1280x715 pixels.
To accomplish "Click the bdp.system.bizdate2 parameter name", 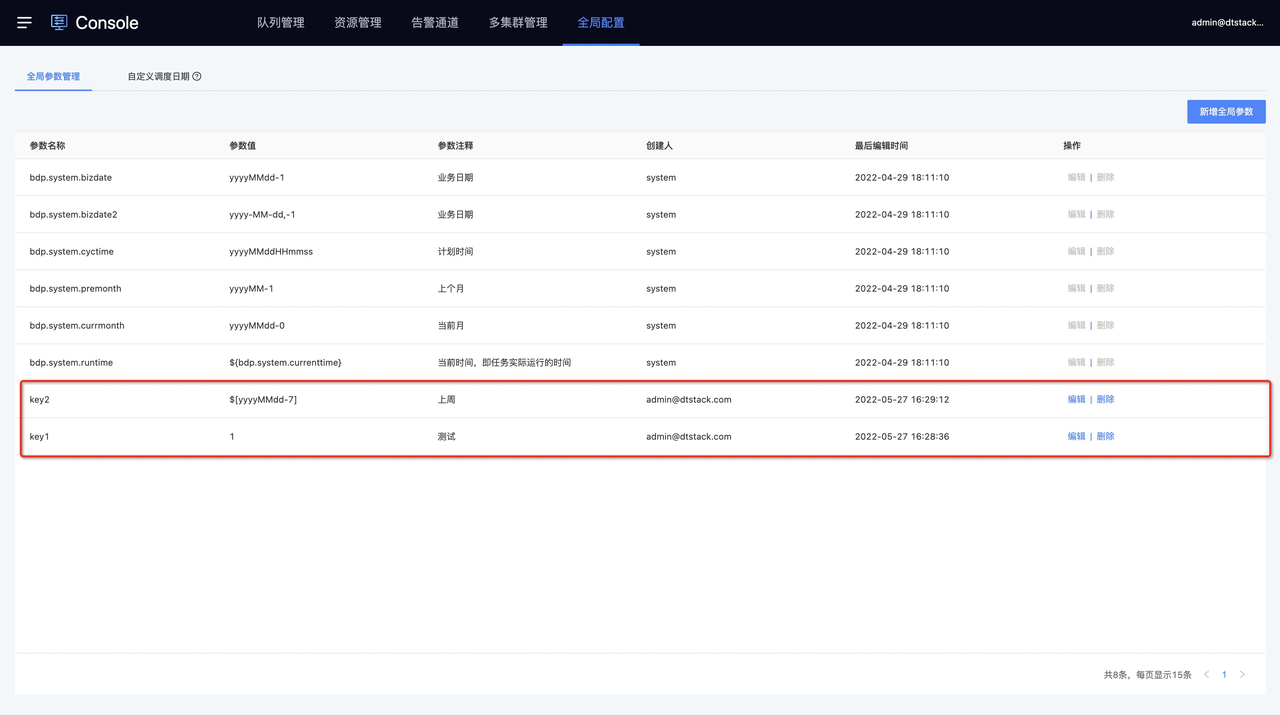I will coord(73,214).
